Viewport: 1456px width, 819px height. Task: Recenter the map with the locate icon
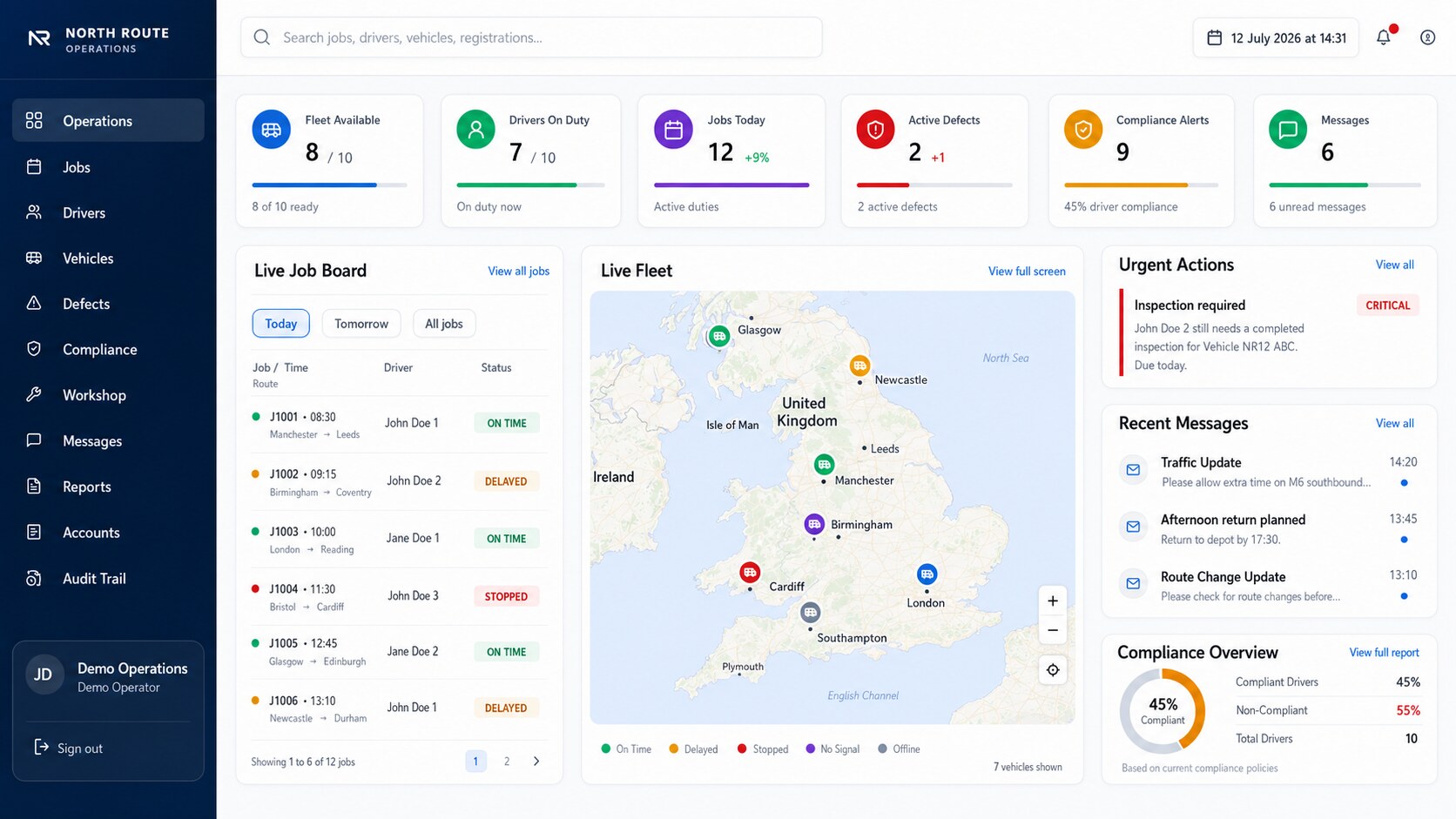[1053, 670]
